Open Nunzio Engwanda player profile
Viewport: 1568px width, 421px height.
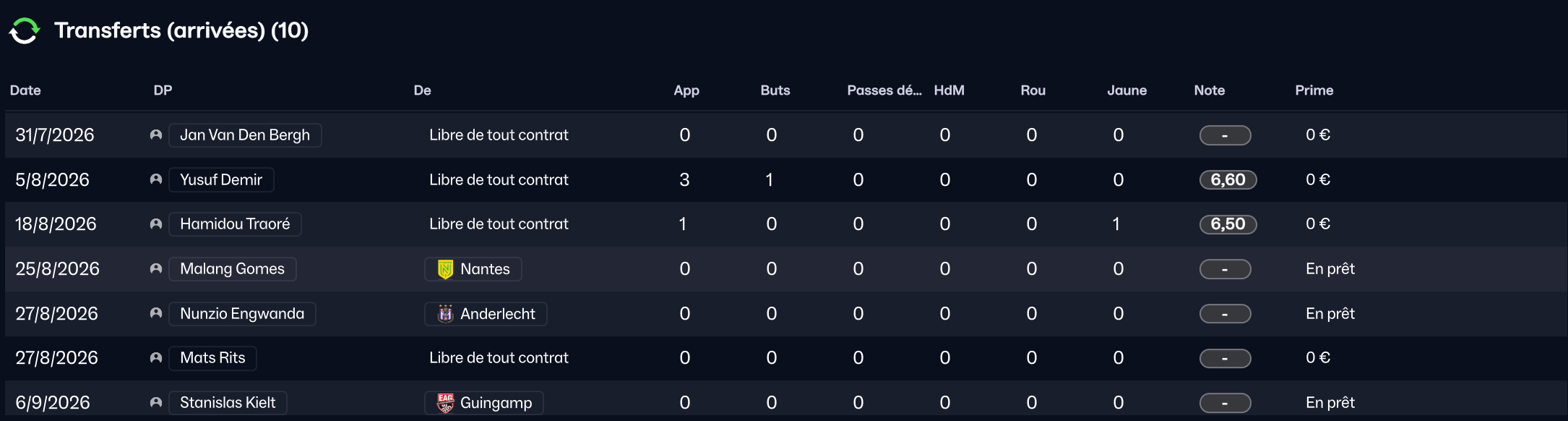click(x=242, y=314)
